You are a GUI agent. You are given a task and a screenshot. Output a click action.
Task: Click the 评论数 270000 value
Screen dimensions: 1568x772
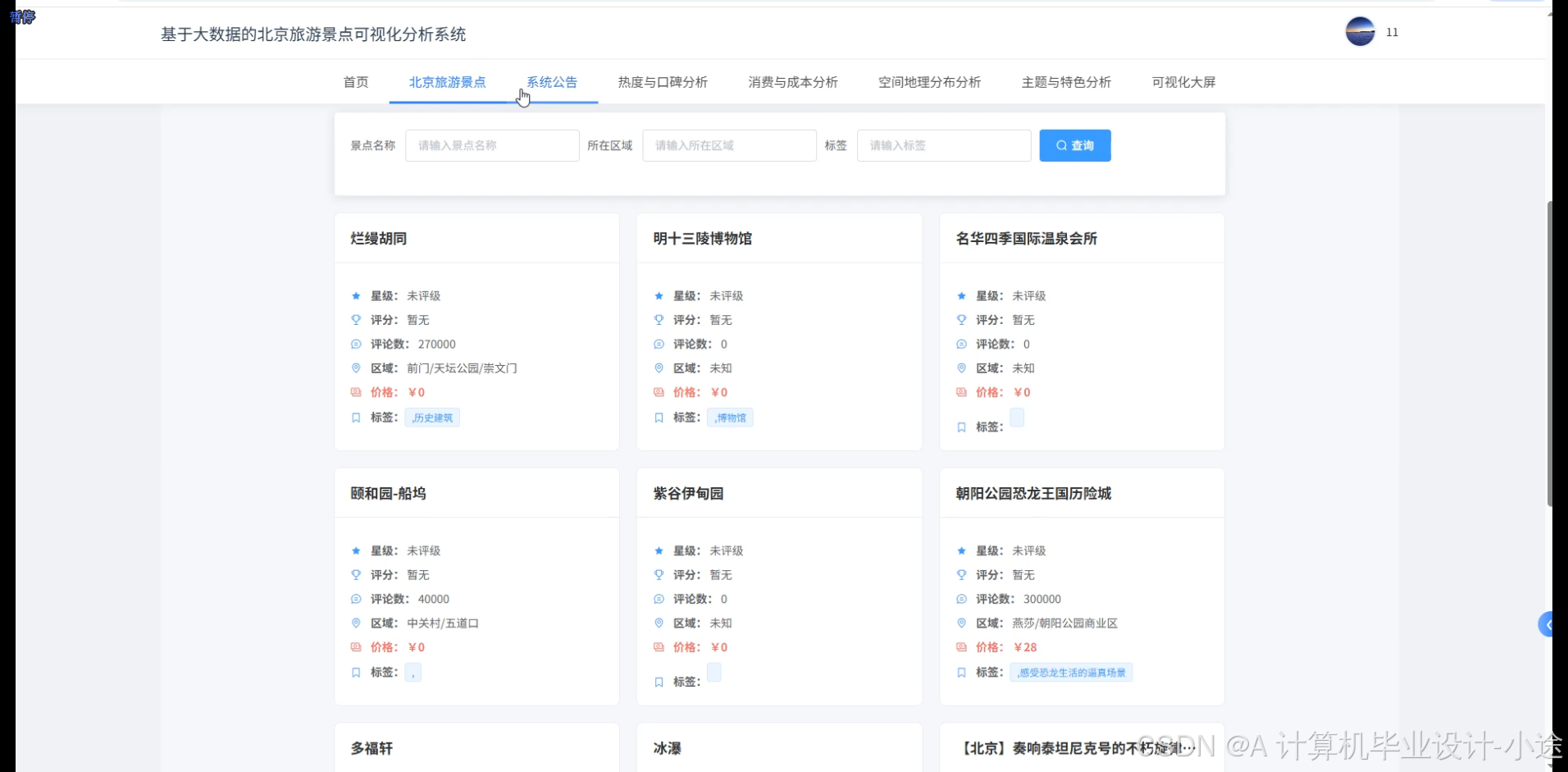pos(436,345)
